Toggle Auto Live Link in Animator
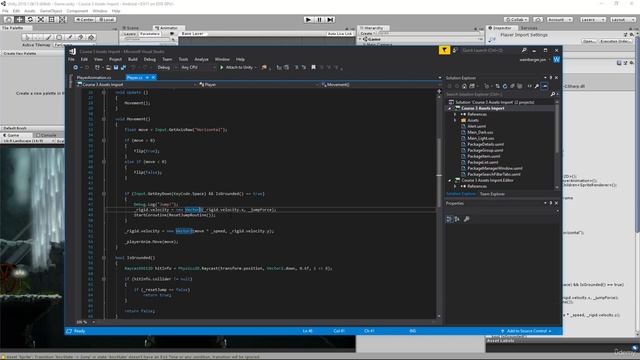640x360 pixels. click(339, 33)
